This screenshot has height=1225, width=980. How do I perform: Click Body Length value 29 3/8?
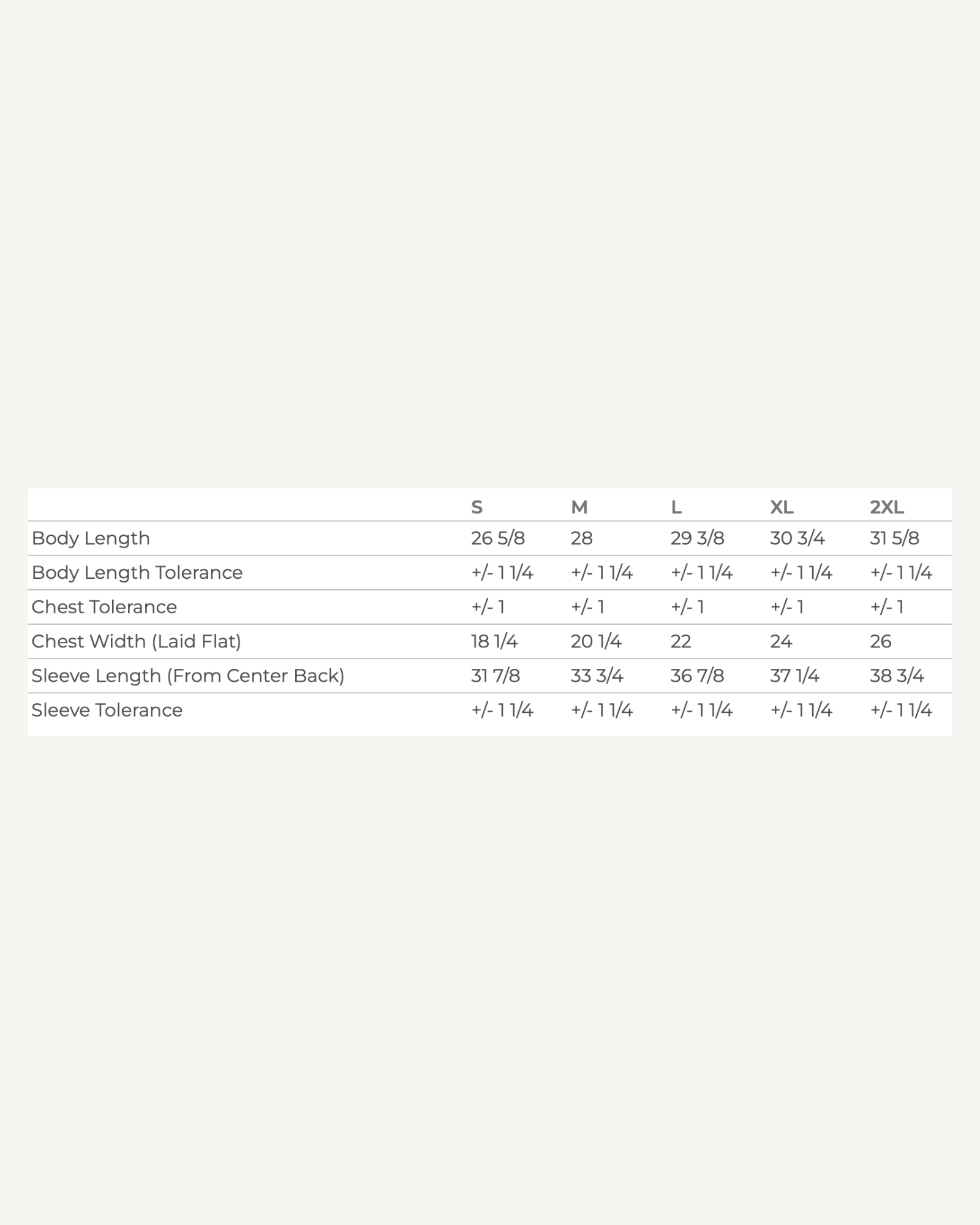[x=697, y=538]
